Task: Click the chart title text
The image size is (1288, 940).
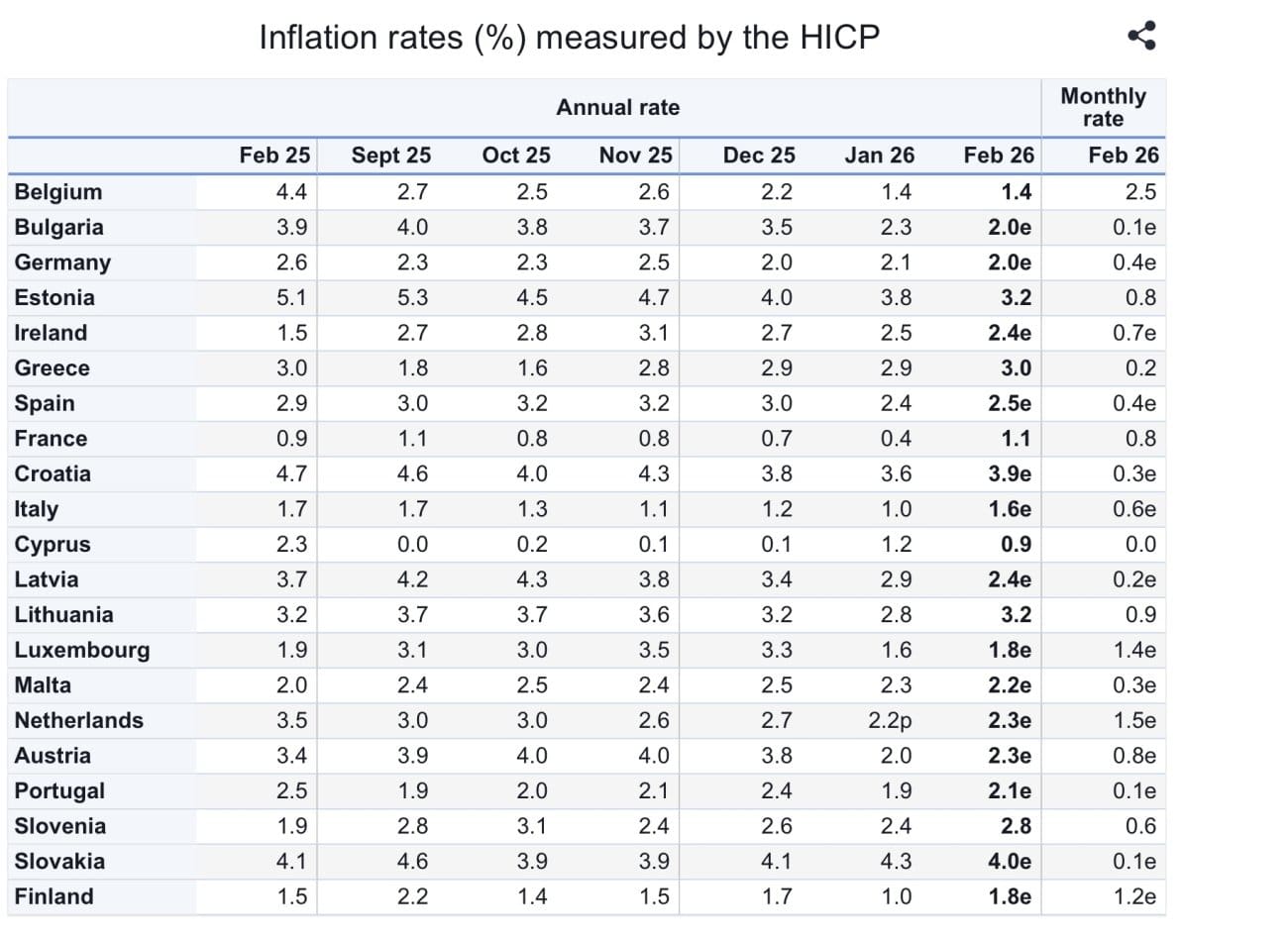Action: pyautogui.click(x=569, y=38)
